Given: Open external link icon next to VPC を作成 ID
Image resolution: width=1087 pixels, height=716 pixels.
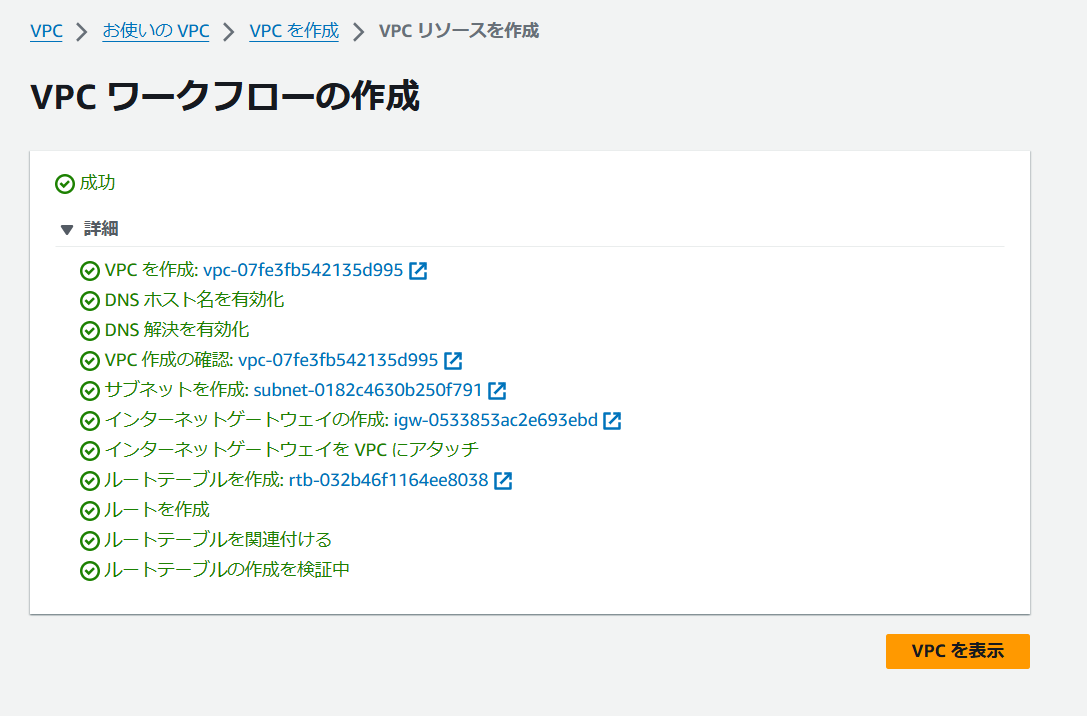Looking at the screenshot, I should pos(418,270).
